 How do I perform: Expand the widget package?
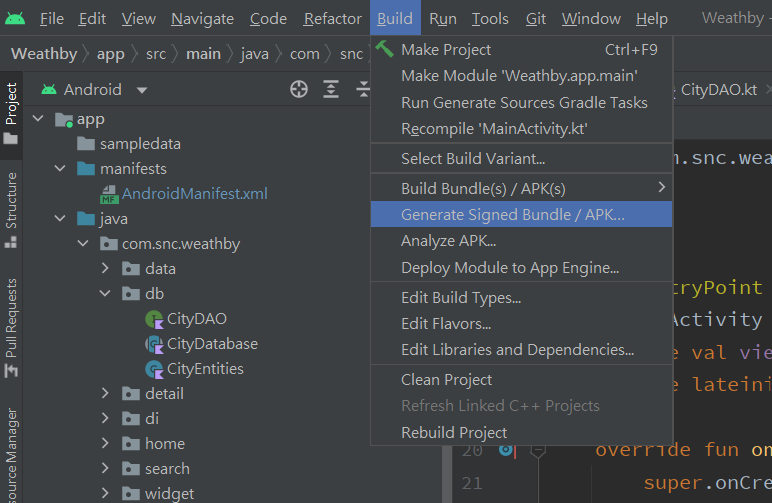(105, 493)
